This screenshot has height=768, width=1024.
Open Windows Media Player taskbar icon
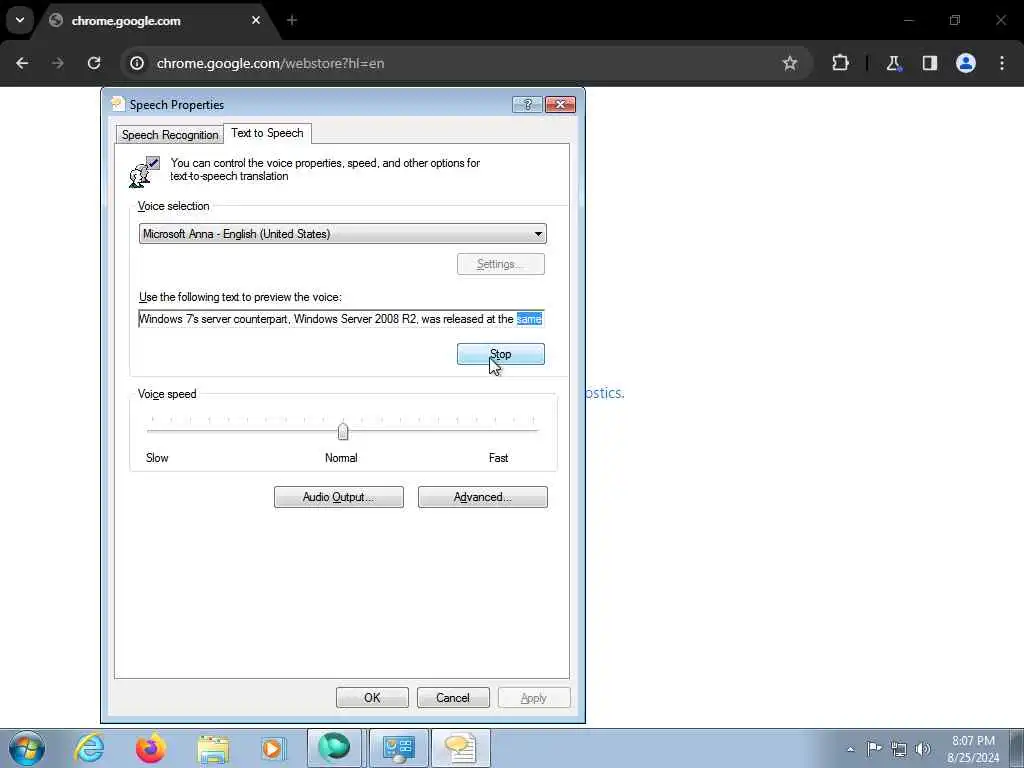[274, 748]
